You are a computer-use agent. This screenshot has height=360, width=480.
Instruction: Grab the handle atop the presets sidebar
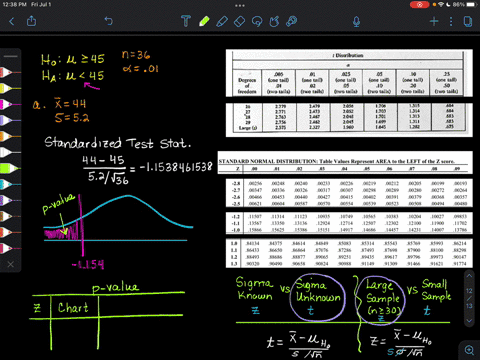(x=11, y=56)
